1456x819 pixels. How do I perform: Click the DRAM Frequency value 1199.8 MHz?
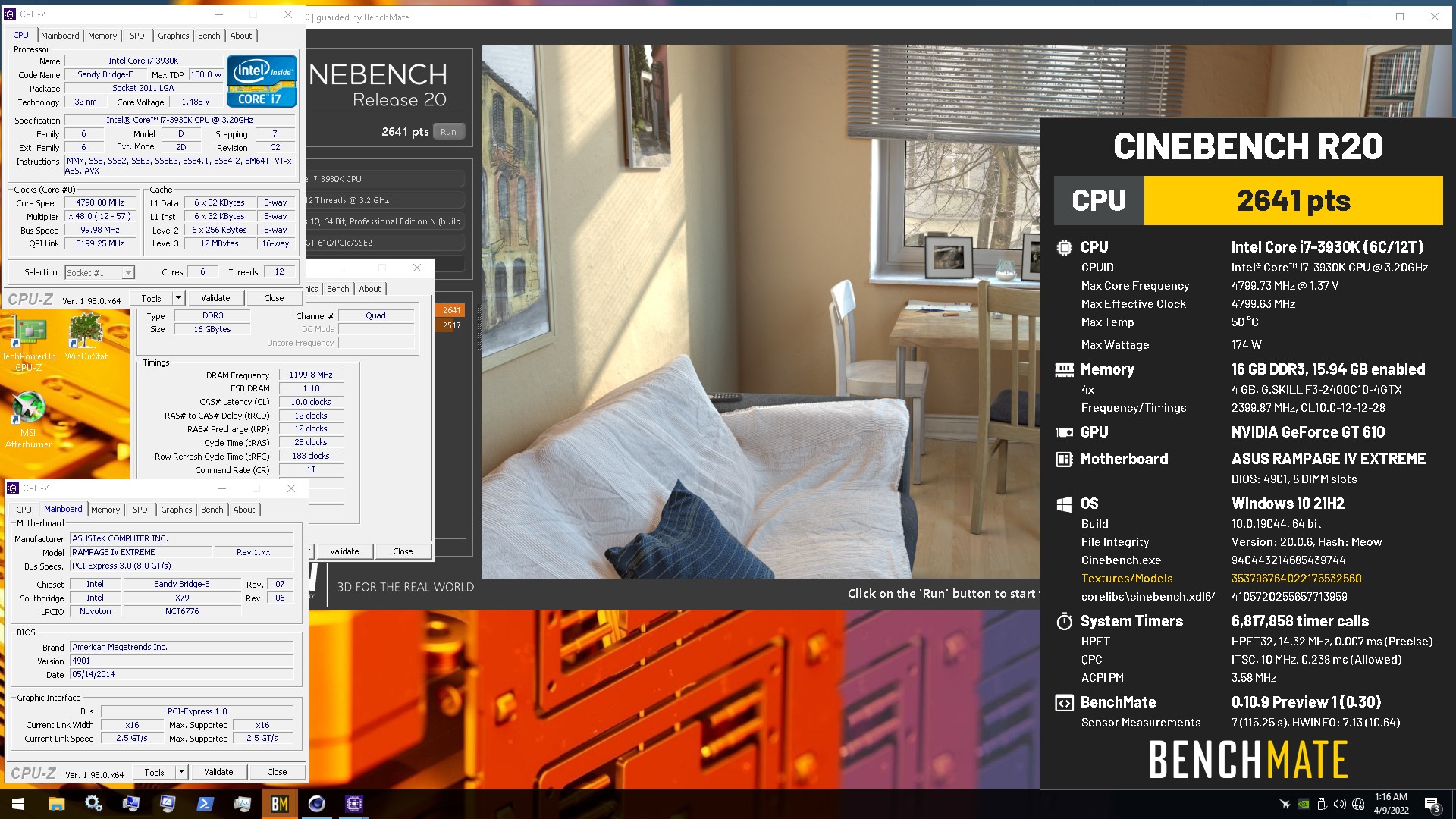coord(311,375)
